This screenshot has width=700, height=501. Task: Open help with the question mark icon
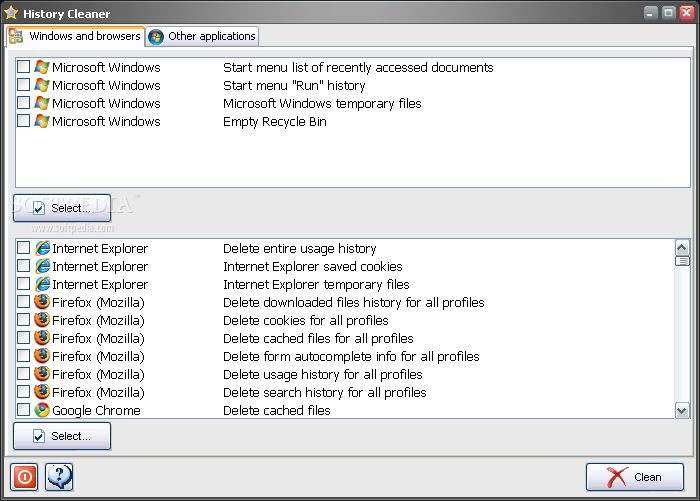59,477
